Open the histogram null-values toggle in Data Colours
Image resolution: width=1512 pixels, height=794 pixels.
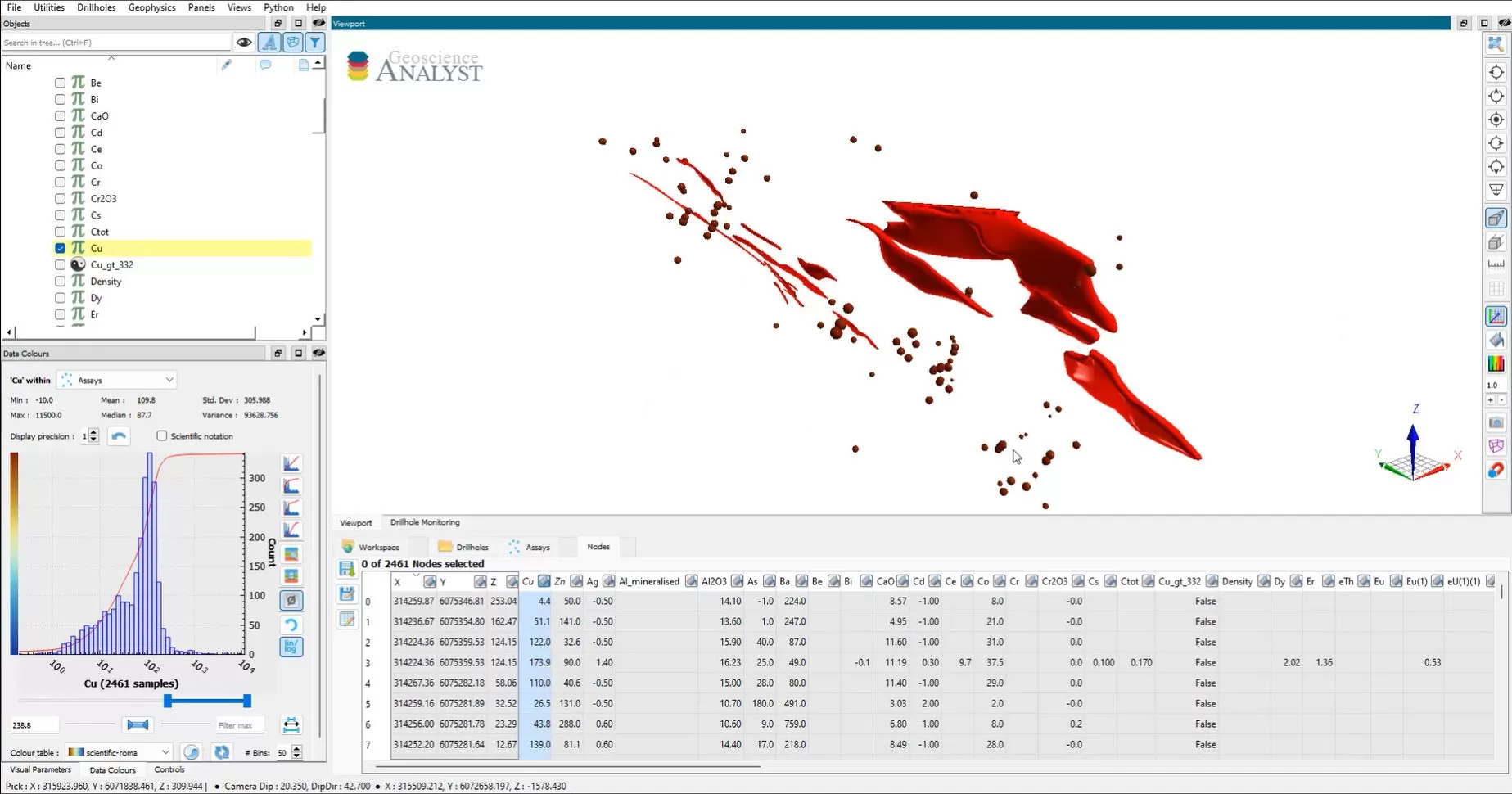(x=291, y=600)
